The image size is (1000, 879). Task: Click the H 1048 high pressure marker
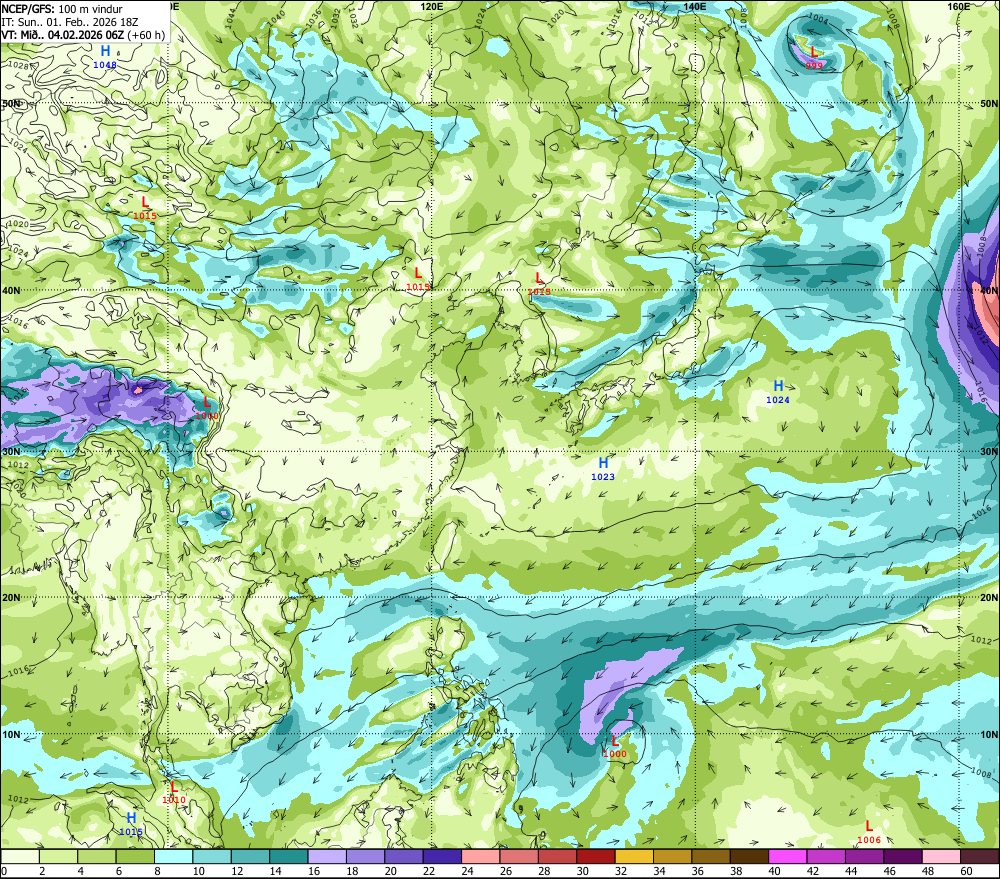coord(105,56)
